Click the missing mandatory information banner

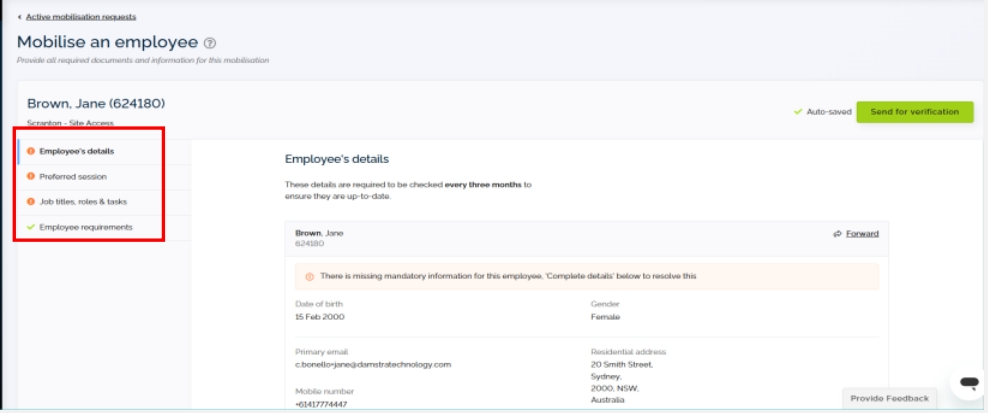587,277
